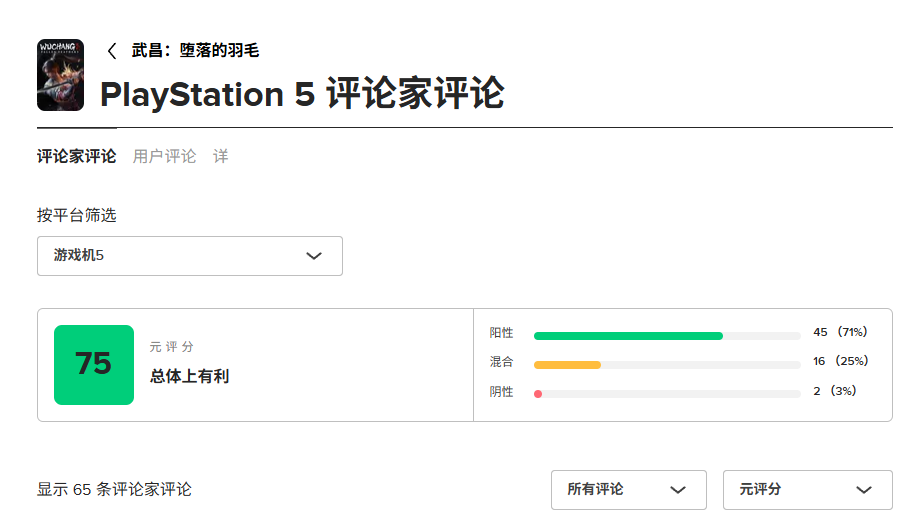Click the green 阳性 reviews bar

[628, 336]
